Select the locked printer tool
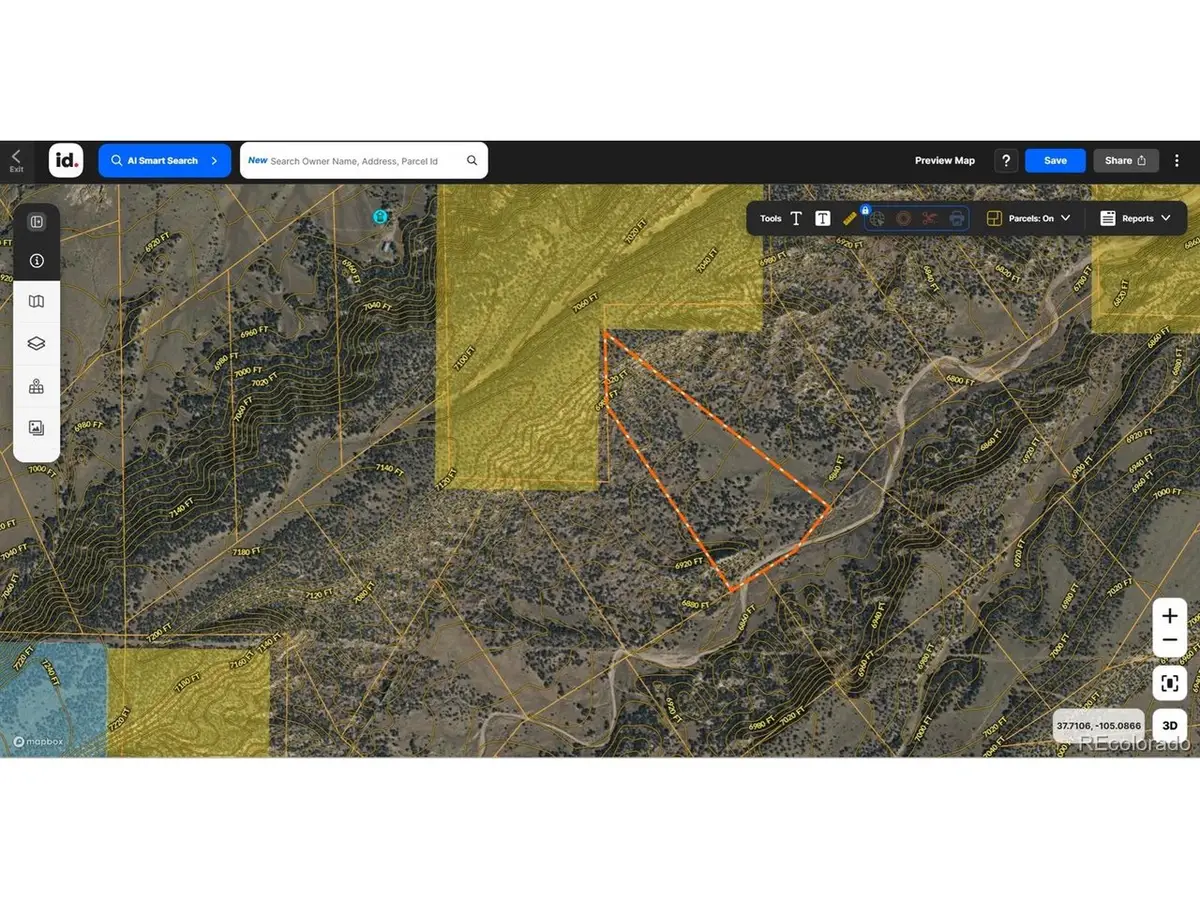1200x900 pixels. point(957,218)
